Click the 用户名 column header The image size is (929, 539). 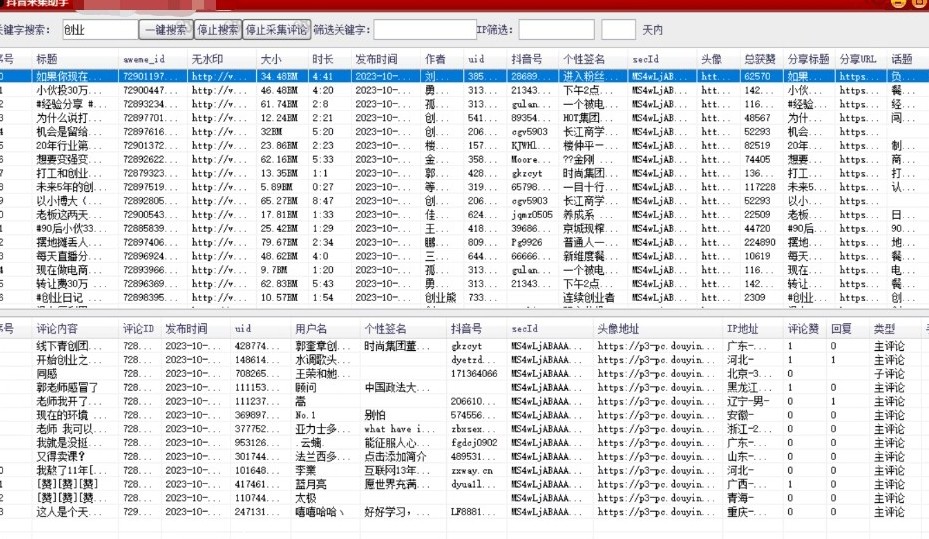(311, 329)
